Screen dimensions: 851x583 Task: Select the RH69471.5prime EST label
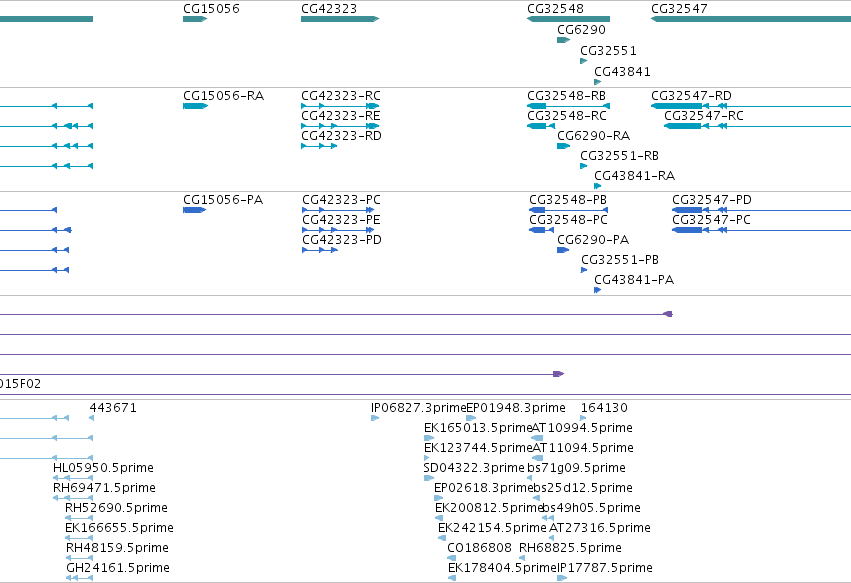(104, 488)
